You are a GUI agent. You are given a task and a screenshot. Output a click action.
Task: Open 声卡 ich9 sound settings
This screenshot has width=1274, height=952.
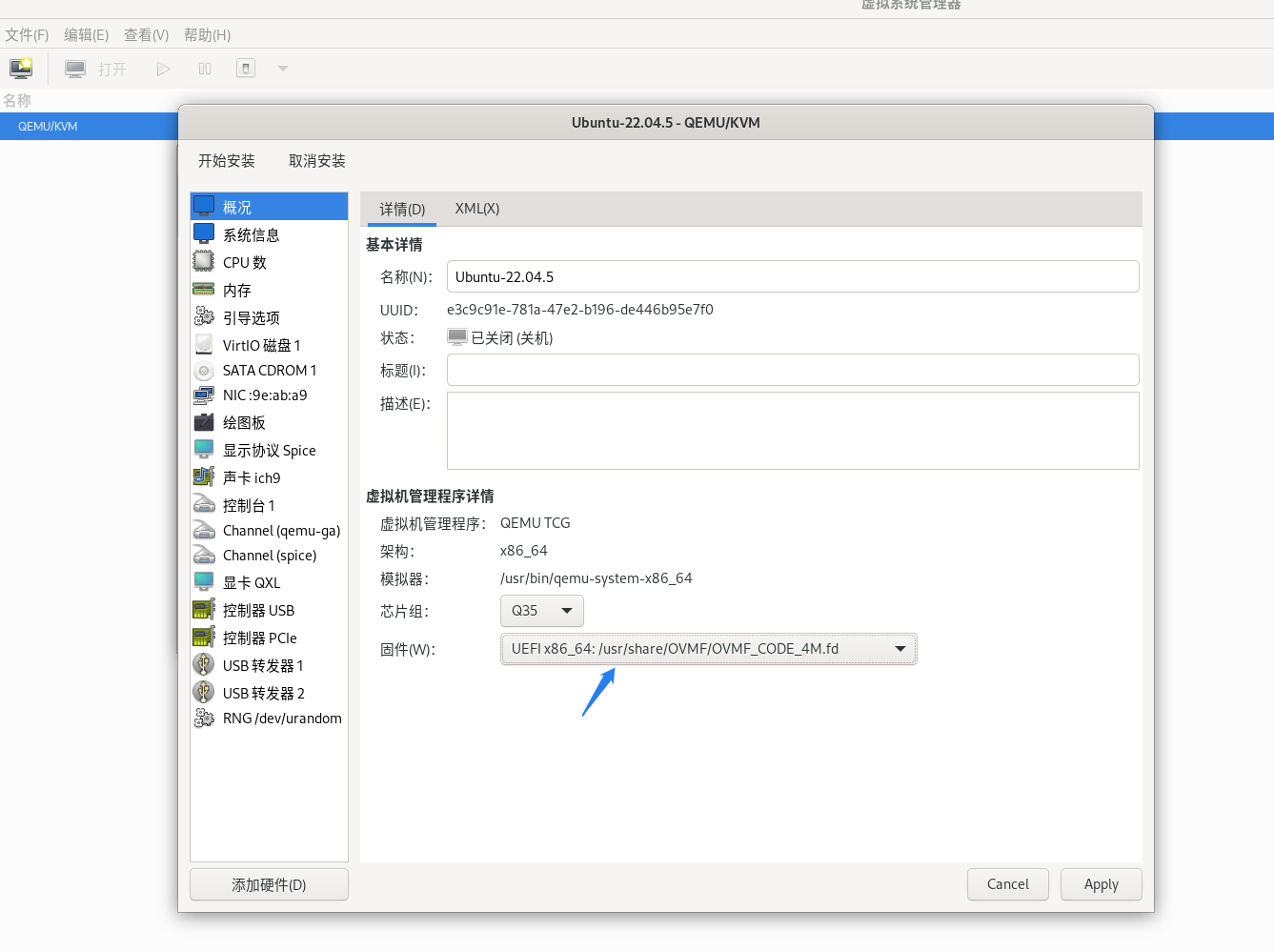pos(251,478)
